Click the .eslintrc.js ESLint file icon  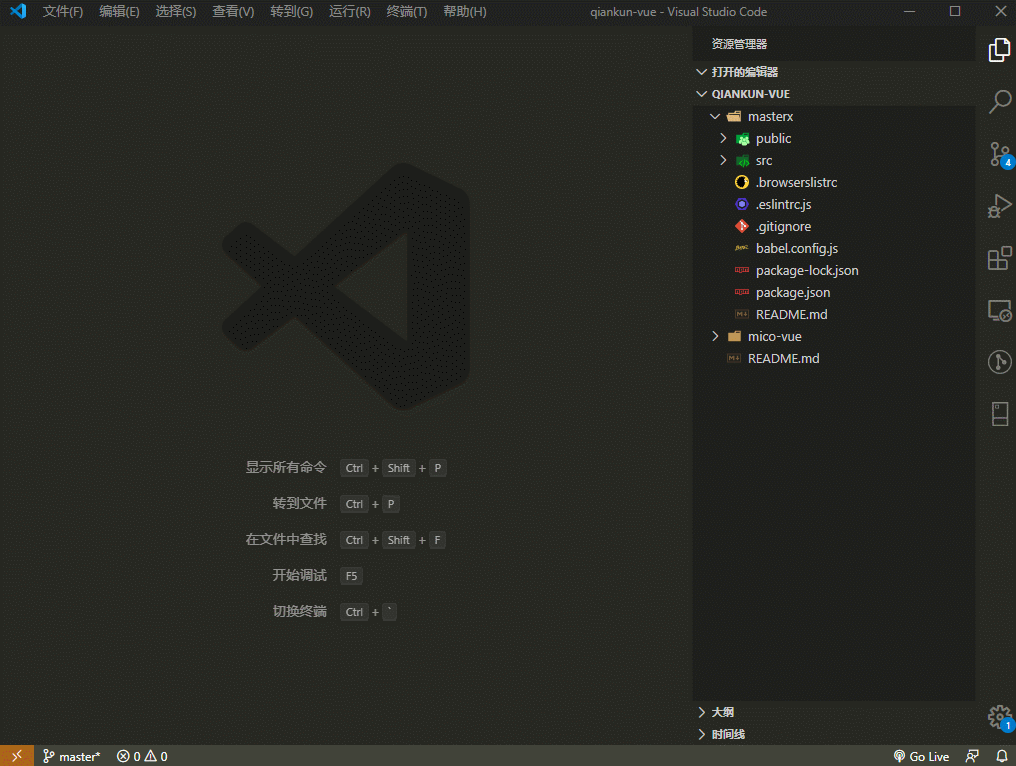pyautogui.click(x=742, y=204)
